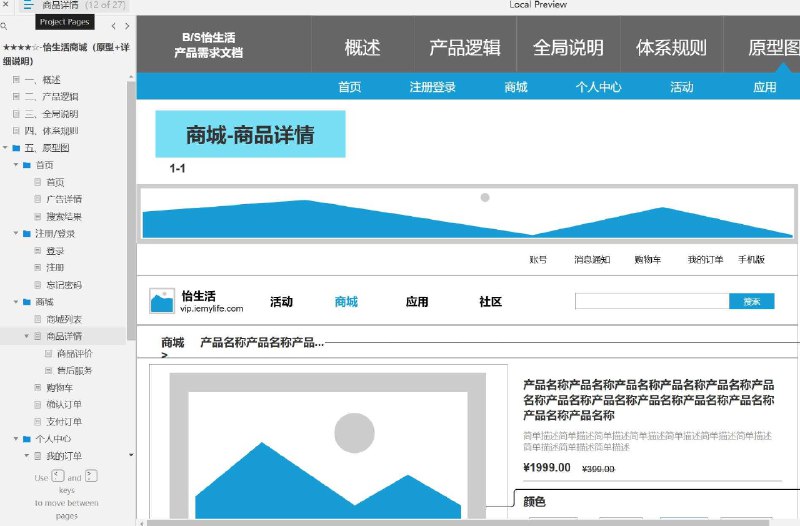Open the 二、产品逻辑 page
800x526 pixels.
[x=52, y=96]
